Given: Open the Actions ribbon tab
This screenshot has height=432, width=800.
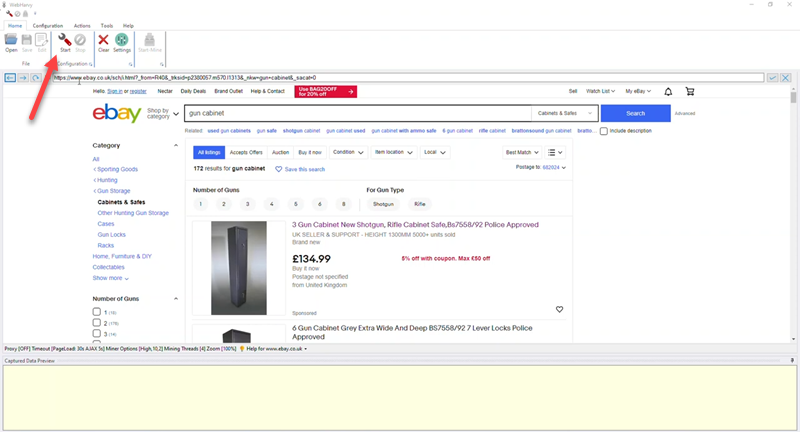Looking at the screenshot, I should pyautogui.click(x=82, y=25).
